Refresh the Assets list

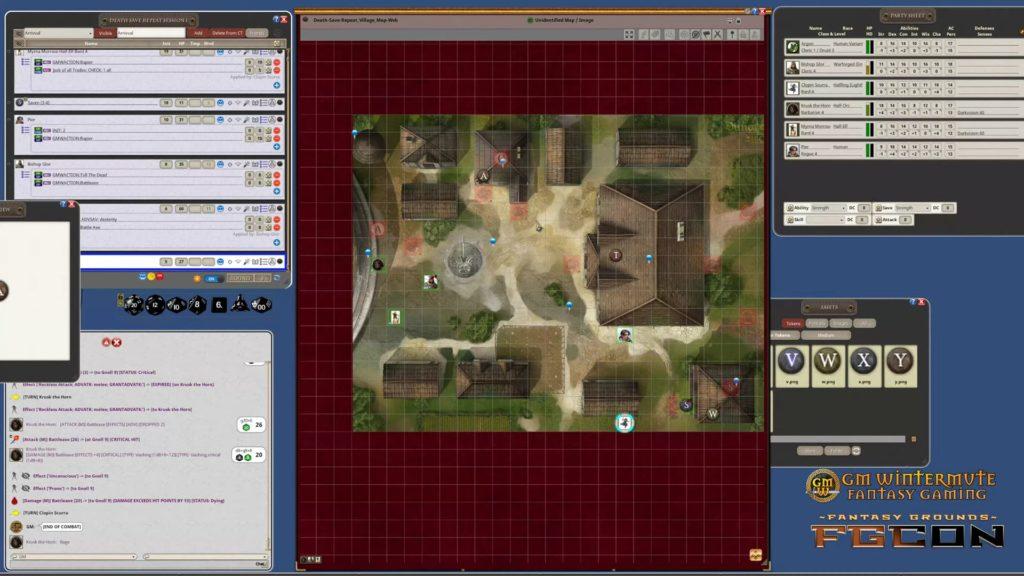coord(856,451)
